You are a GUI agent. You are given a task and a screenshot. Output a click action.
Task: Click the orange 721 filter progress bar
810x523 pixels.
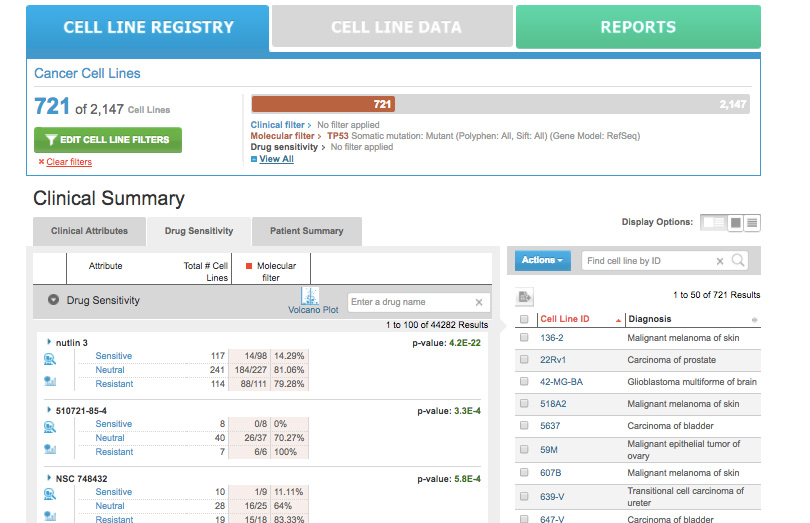pos(323,104)
